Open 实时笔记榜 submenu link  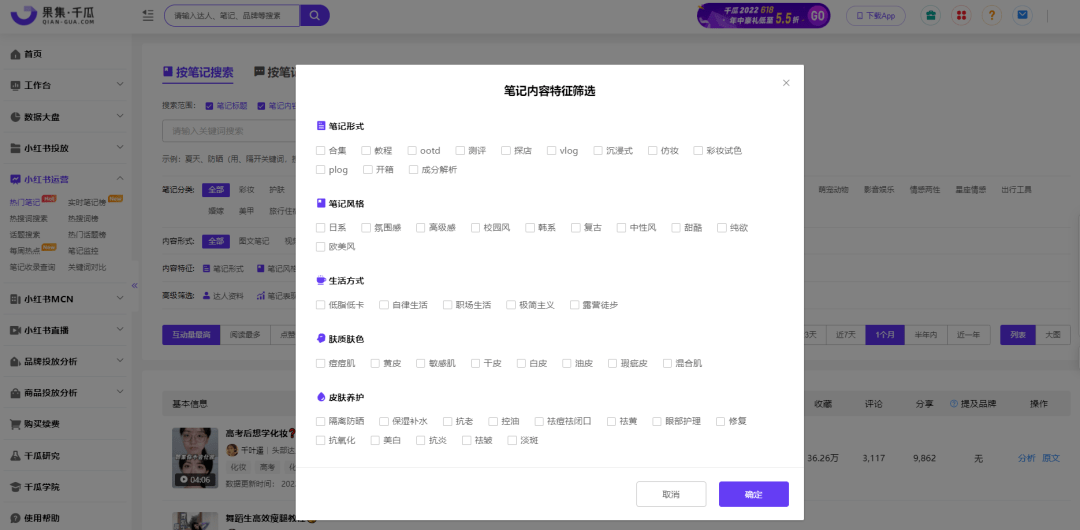click(87, 202)
